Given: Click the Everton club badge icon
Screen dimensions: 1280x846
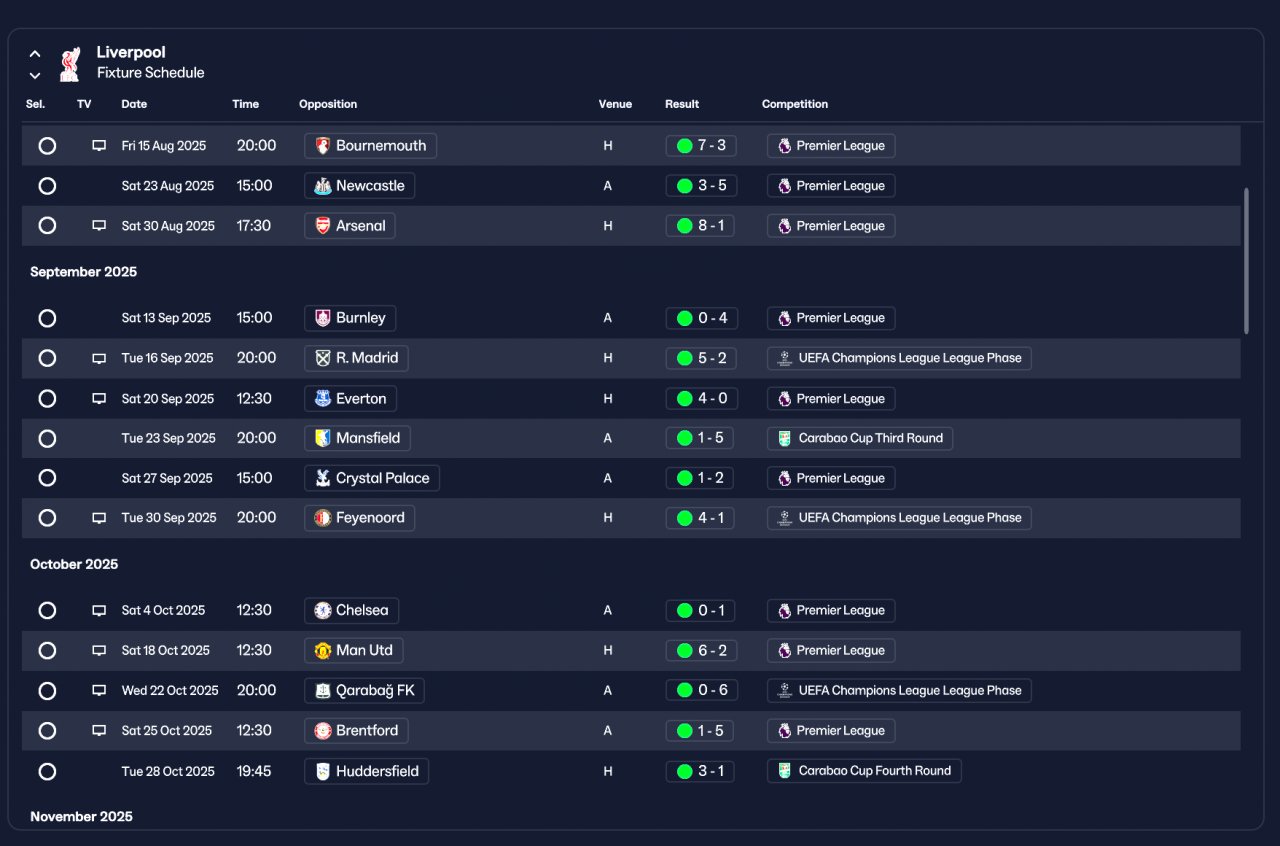Looking at the screenshot, I should tap(322, 398).
